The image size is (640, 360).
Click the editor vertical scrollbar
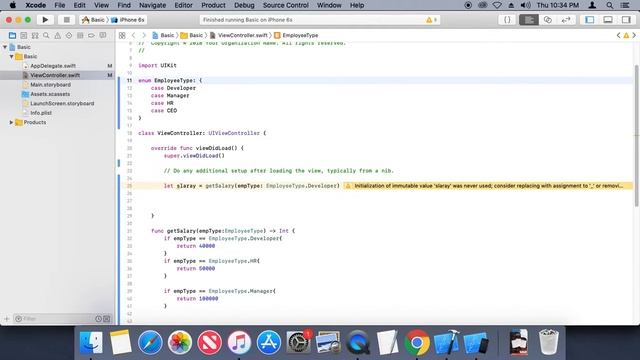coord(636,136)
